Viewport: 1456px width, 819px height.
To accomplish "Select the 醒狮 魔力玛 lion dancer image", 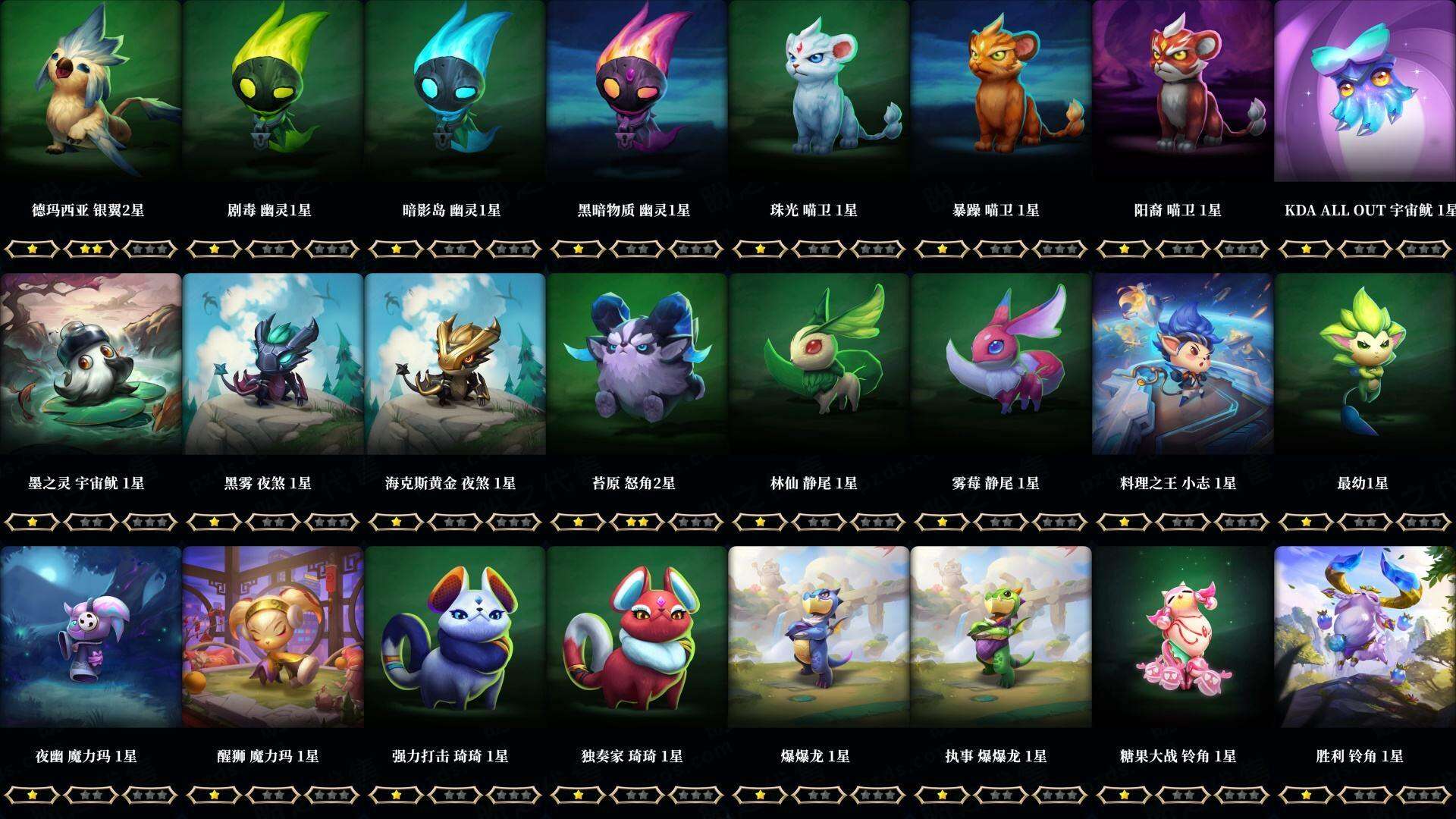I will point(273,637).
